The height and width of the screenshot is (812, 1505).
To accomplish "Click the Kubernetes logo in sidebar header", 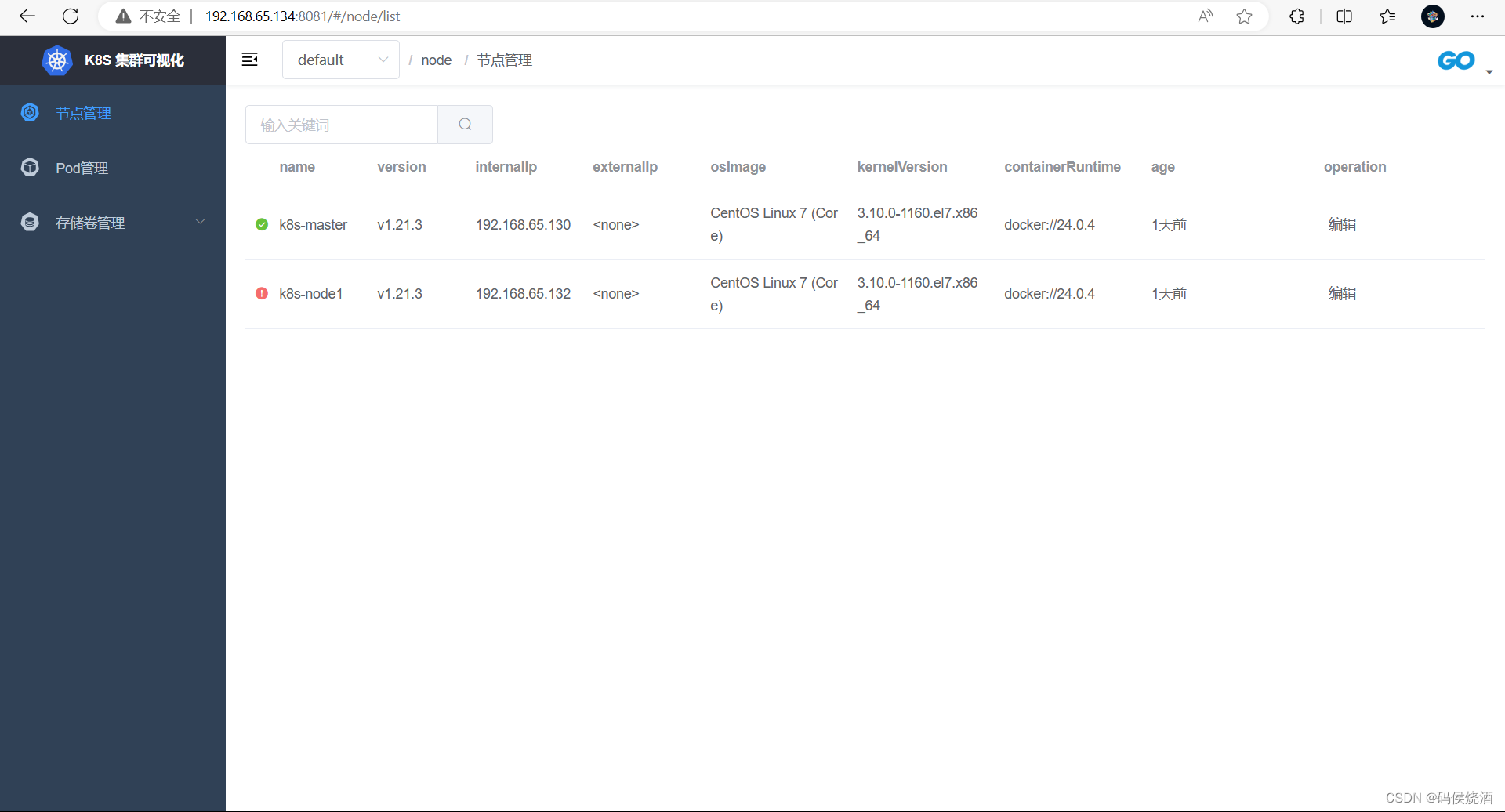I will [57, 60].
